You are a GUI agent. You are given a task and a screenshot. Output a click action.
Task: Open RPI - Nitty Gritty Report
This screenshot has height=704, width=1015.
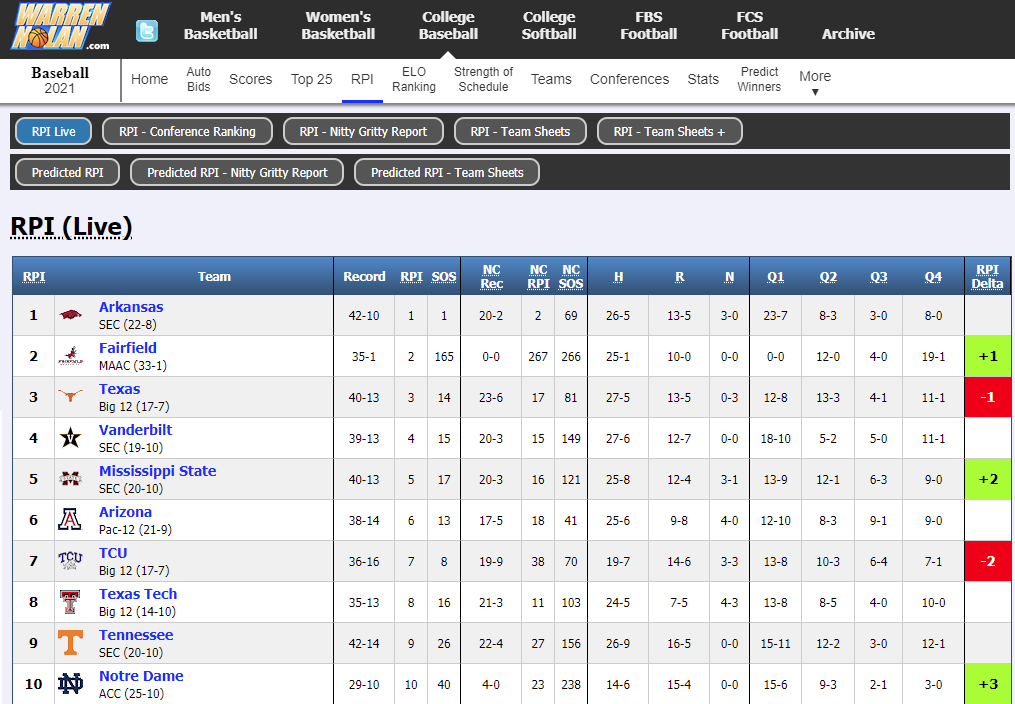click(x=363, y=131)
